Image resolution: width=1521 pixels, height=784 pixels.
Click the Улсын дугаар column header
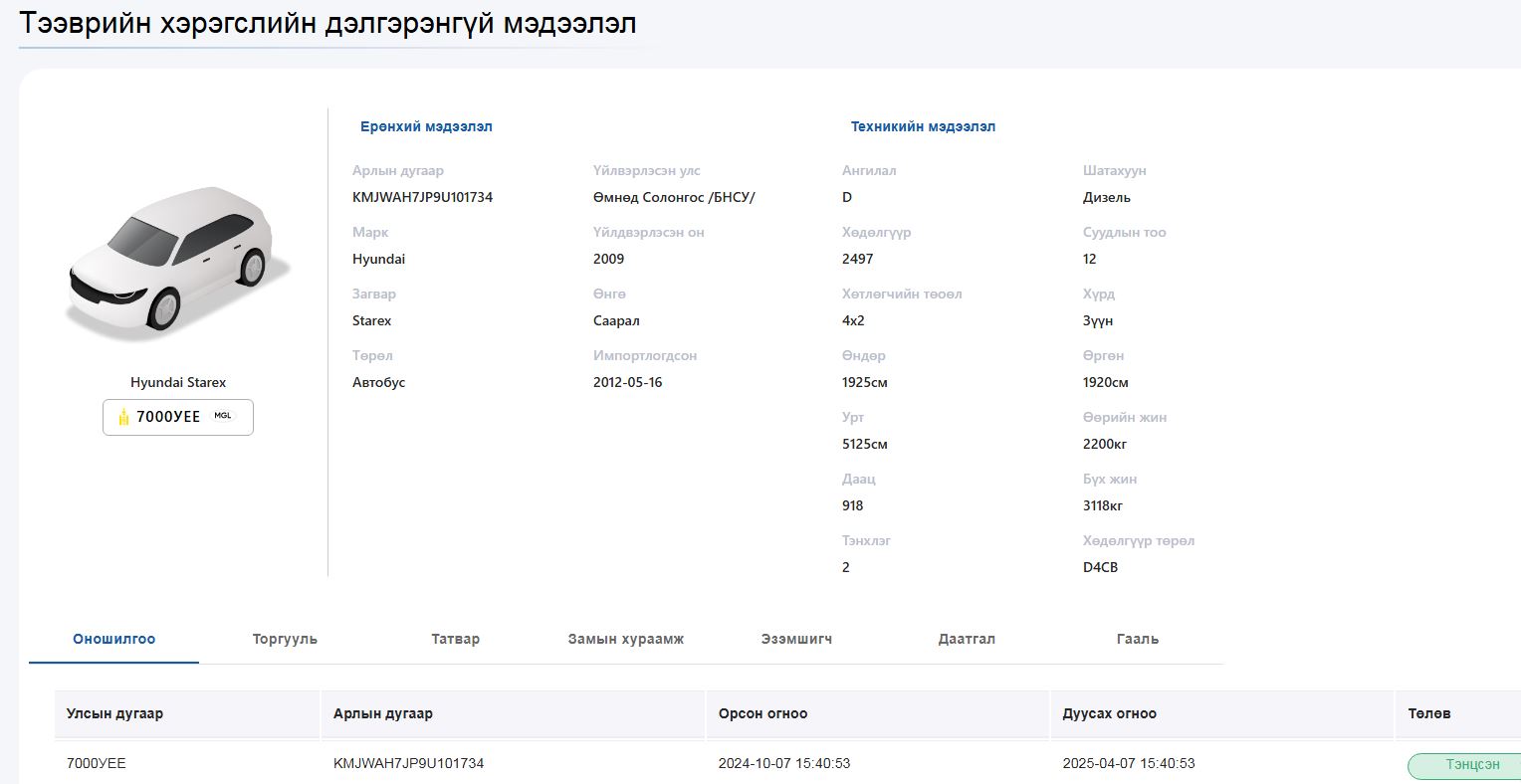[114, 713]
